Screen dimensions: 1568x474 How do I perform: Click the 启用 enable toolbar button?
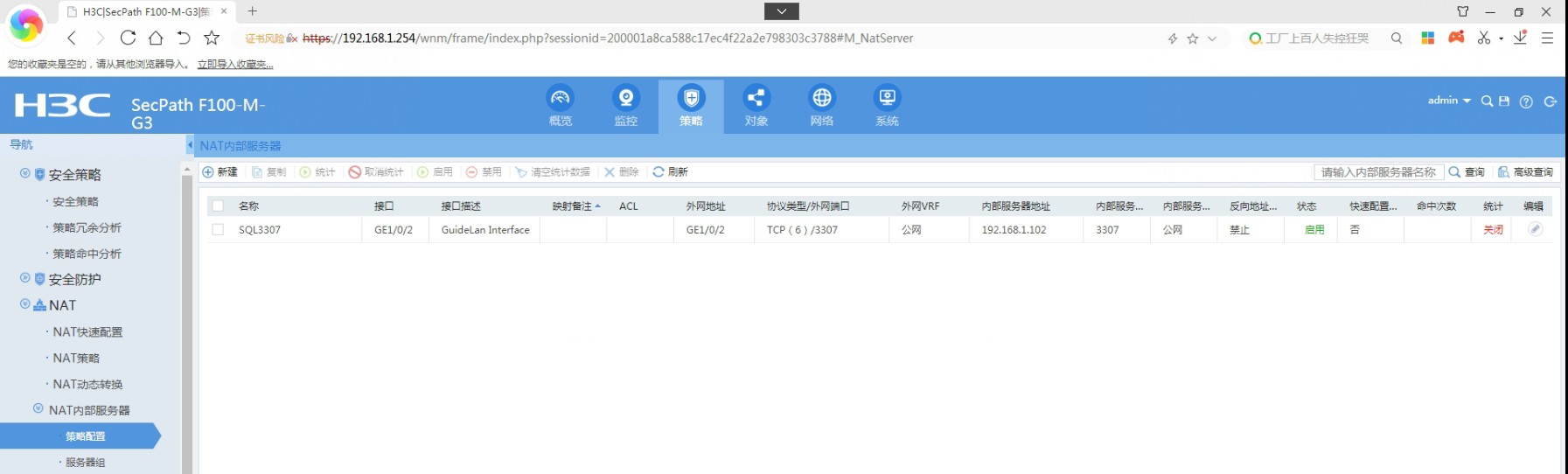pos(435,172)
